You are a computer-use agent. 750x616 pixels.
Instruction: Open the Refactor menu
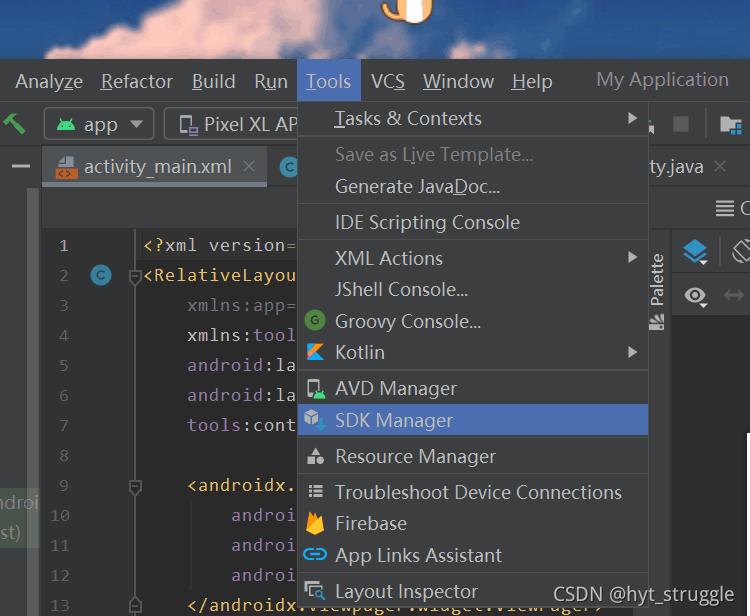coord(137,81)
